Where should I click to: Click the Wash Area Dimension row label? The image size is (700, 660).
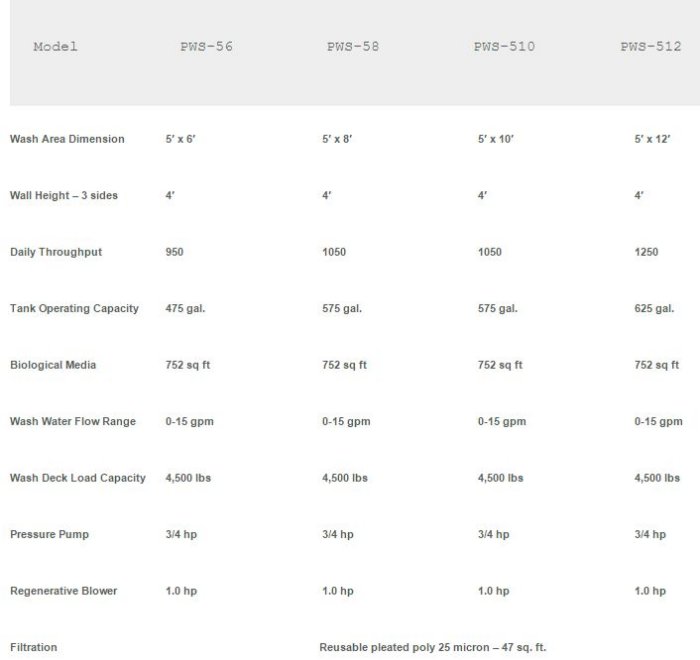tap(67, 139)
